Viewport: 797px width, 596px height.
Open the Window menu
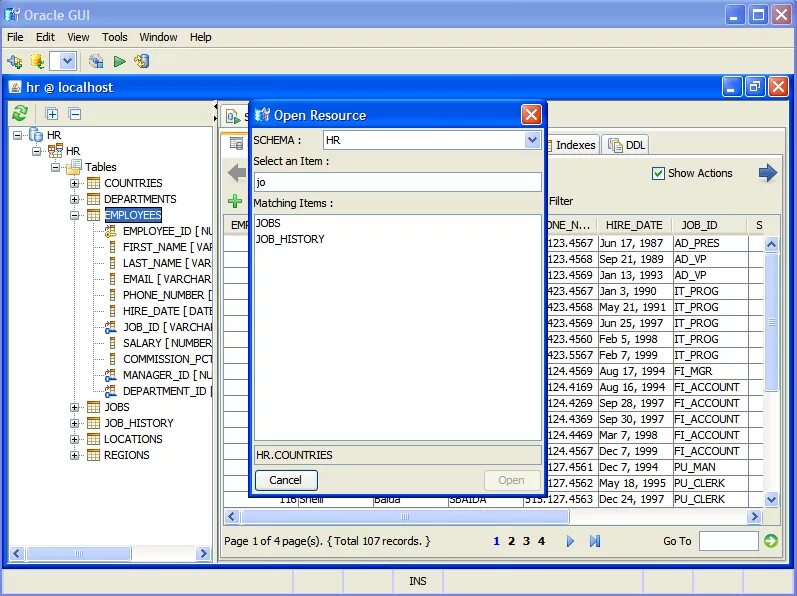coord(159,37)
